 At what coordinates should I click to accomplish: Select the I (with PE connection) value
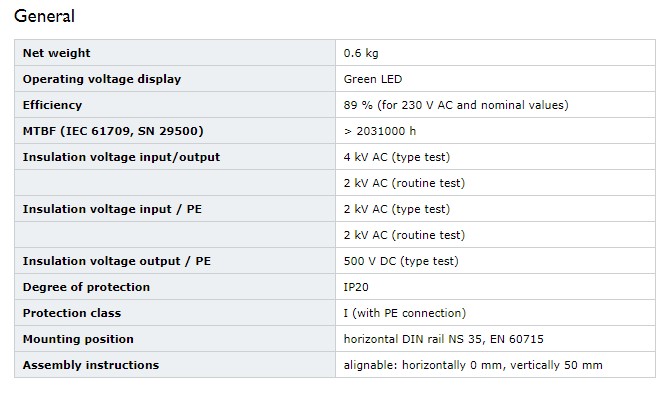pyautogui.click(x=405, y=313)
